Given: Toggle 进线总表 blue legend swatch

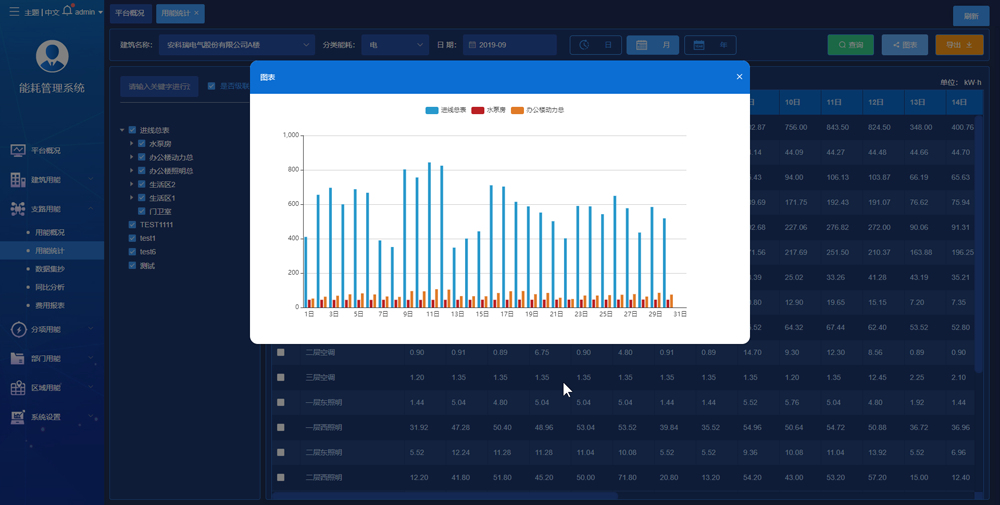Looking at the screenshot, I should [x=432, y=110].
